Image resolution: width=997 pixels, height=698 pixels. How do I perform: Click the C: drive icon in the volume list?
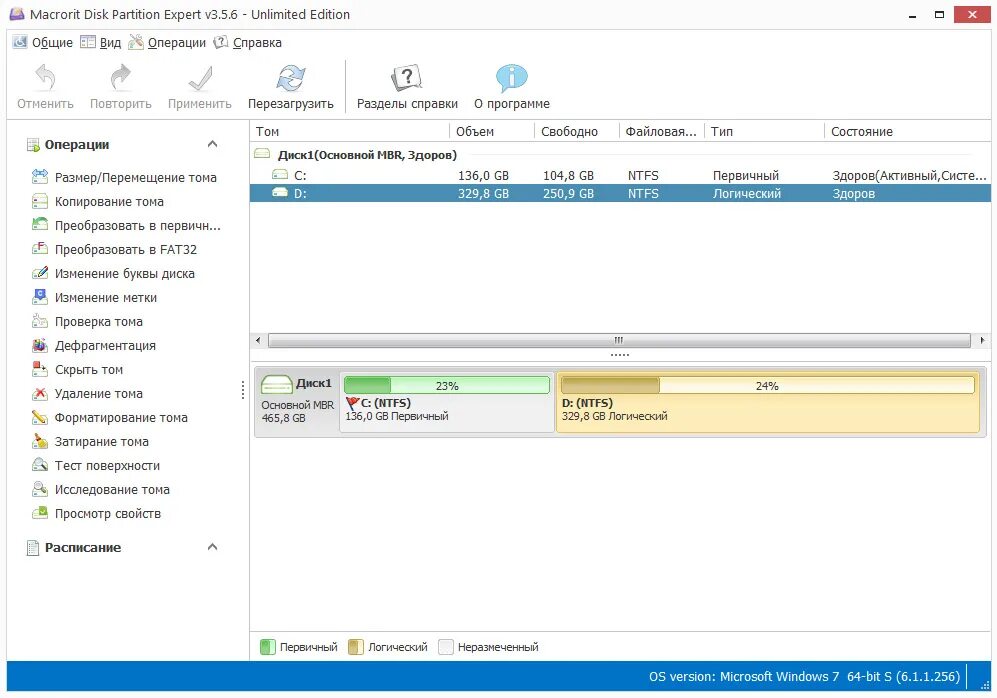(x=280, y=174)
